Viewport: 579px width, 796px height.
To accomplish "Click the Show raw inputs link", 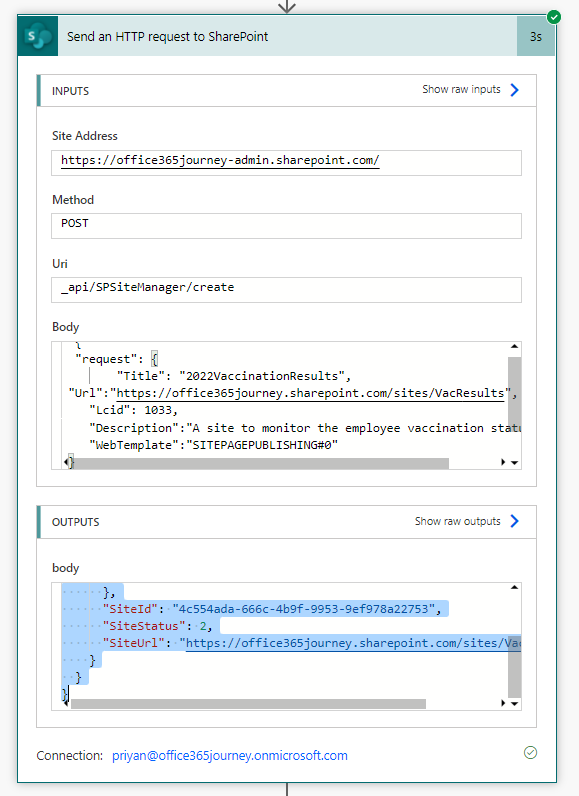I will (x=461, y=89).
